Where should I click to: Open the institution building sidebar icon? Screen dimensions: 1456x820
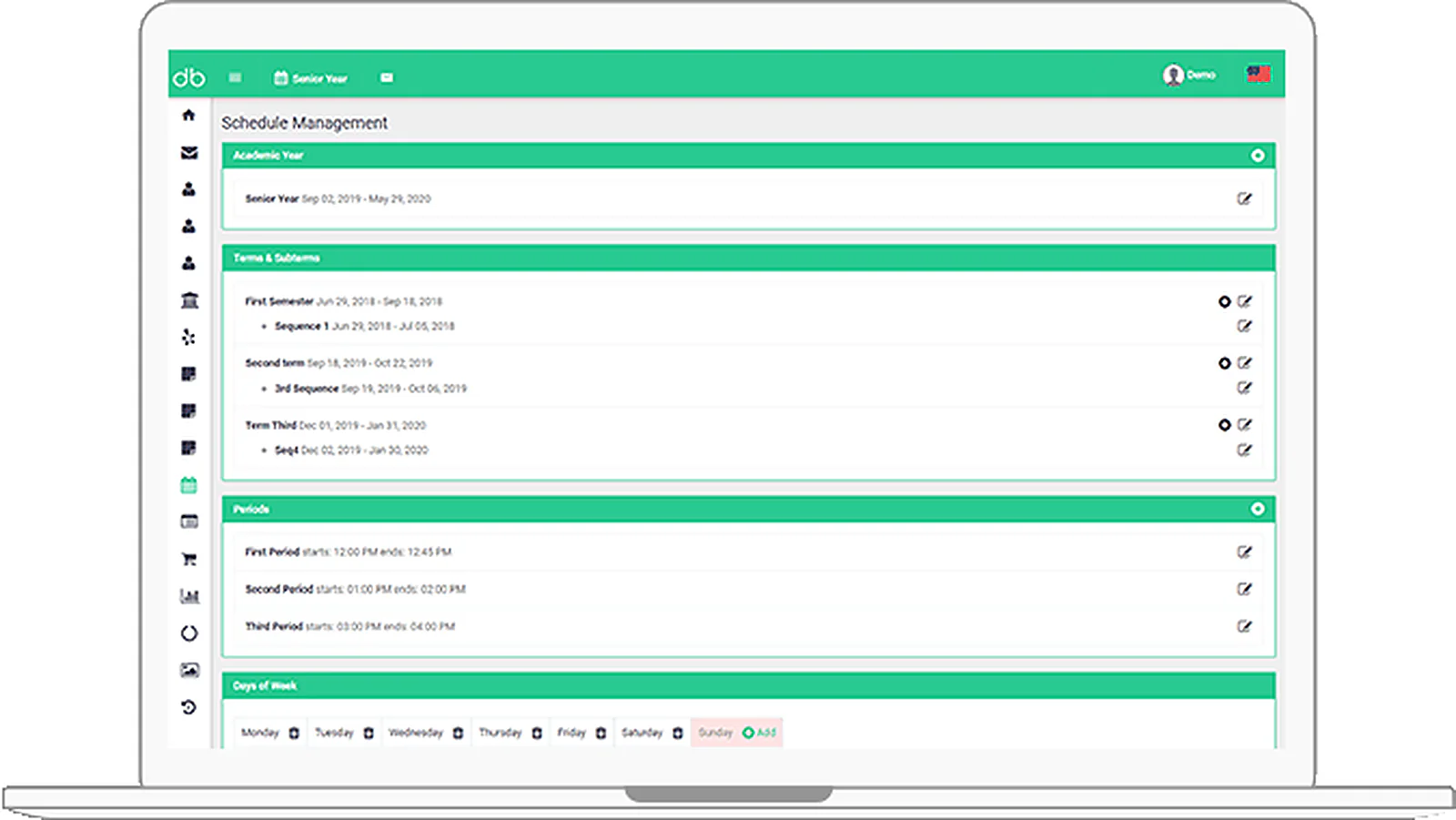188,300
